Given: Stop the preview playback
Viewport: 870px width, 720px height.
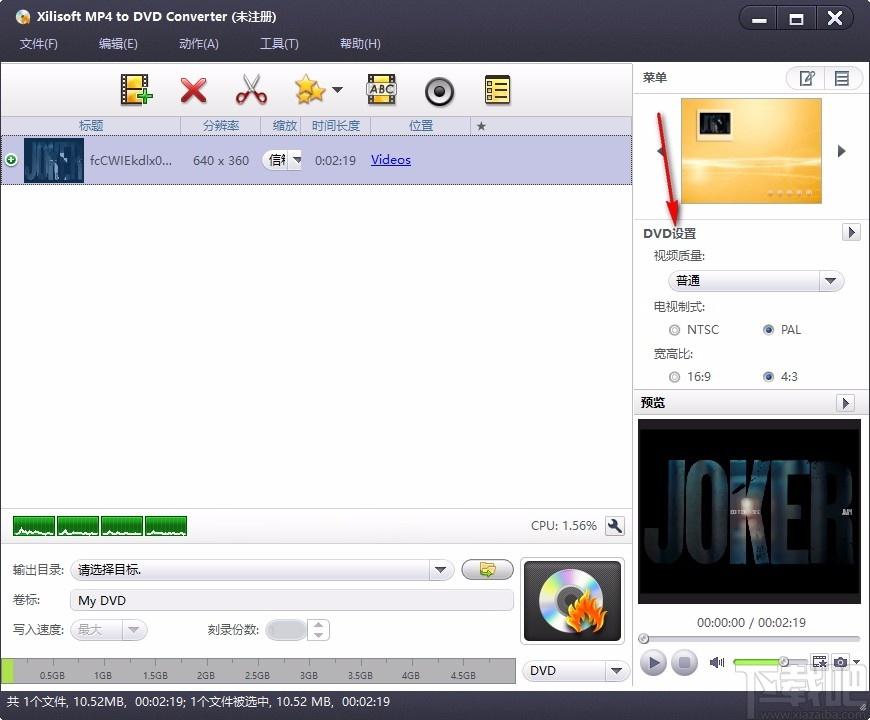Looking at the screenshot, I should [684, 662].
